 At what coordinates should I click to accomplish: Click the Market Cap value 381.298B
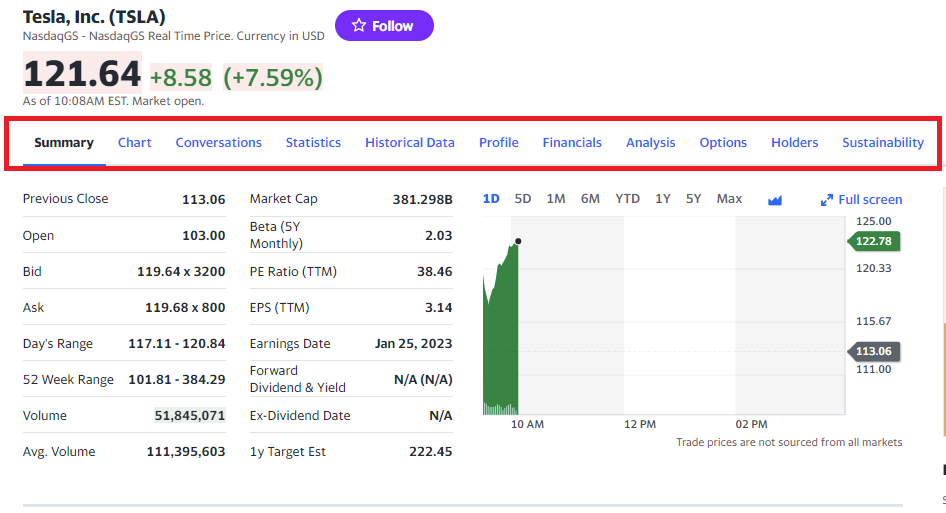click(422, 199)
